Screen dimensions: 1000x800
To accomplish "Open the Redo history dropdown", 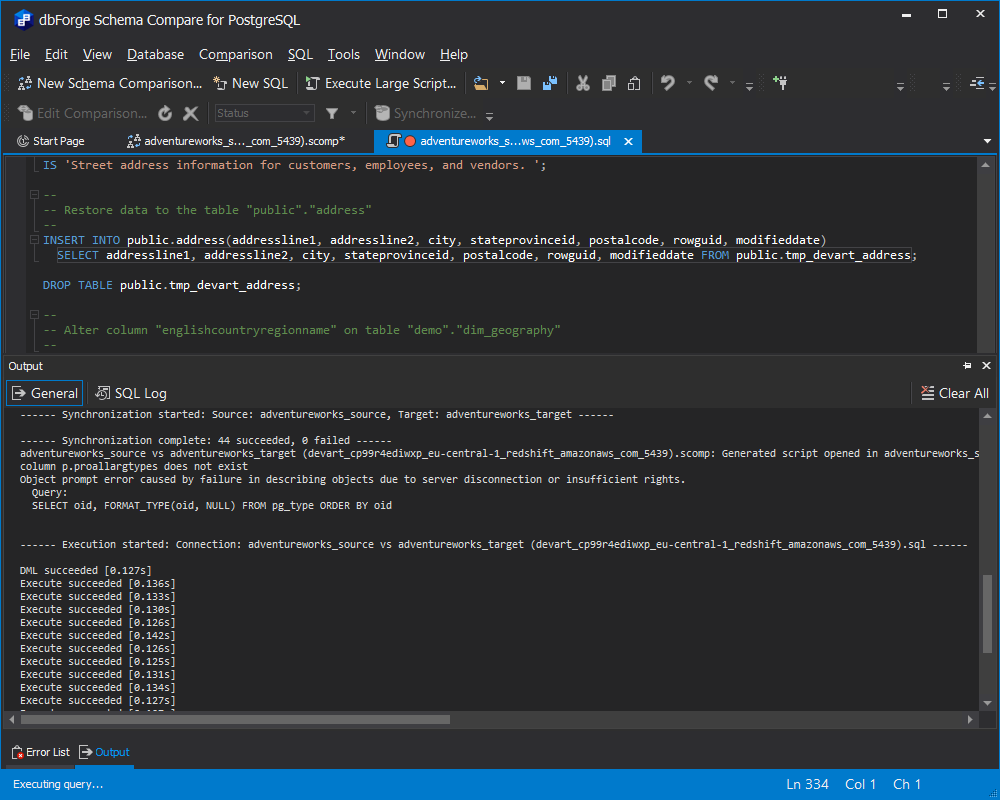I will (732, 83).
